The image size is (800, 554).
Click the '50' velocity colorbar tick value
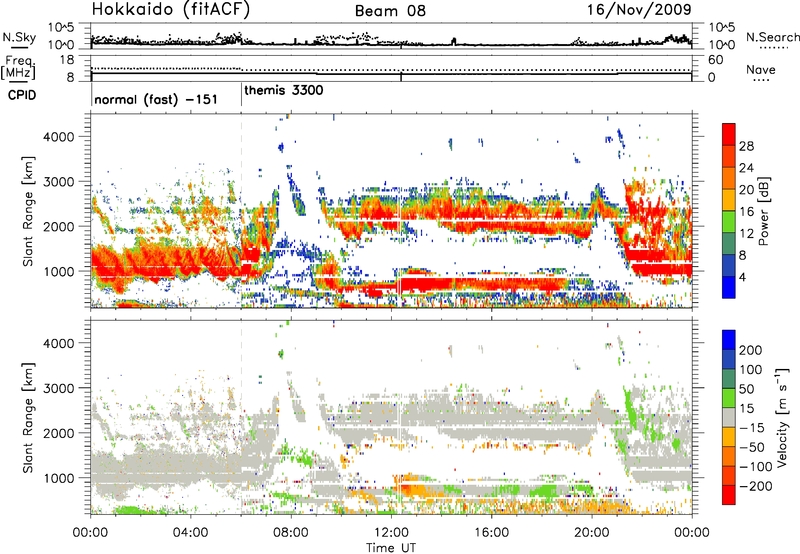tap(747, 389)
